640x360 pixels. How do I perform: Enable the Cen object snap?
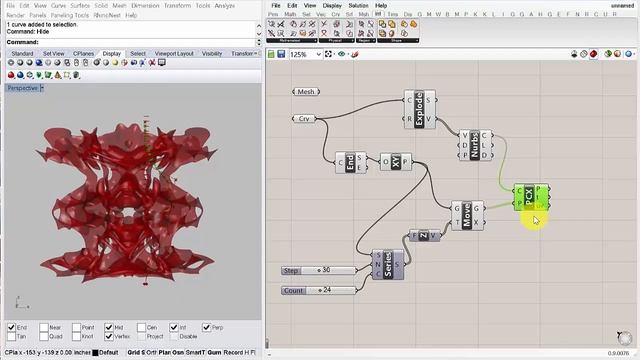pyautogui.click(x=141, y=327)
